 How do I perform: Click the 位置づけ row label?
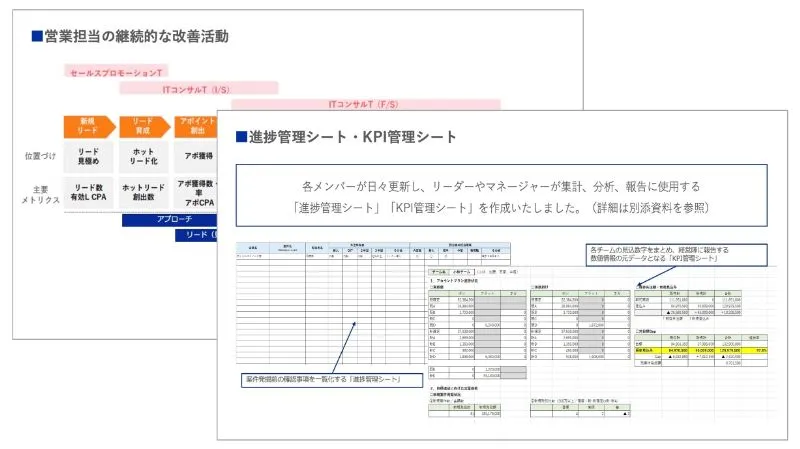click(x=40, y=156)
